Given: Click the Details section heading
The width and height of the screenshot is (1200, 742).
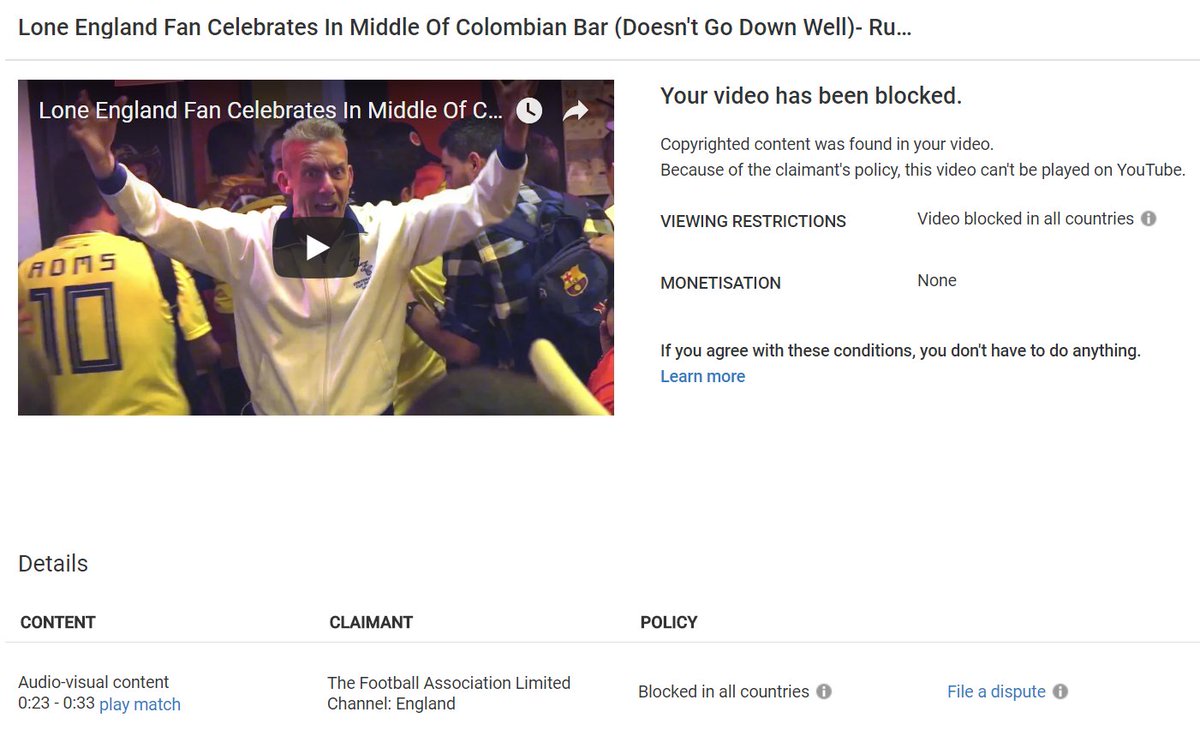Looking at the screenshot, I should (53, 563).
